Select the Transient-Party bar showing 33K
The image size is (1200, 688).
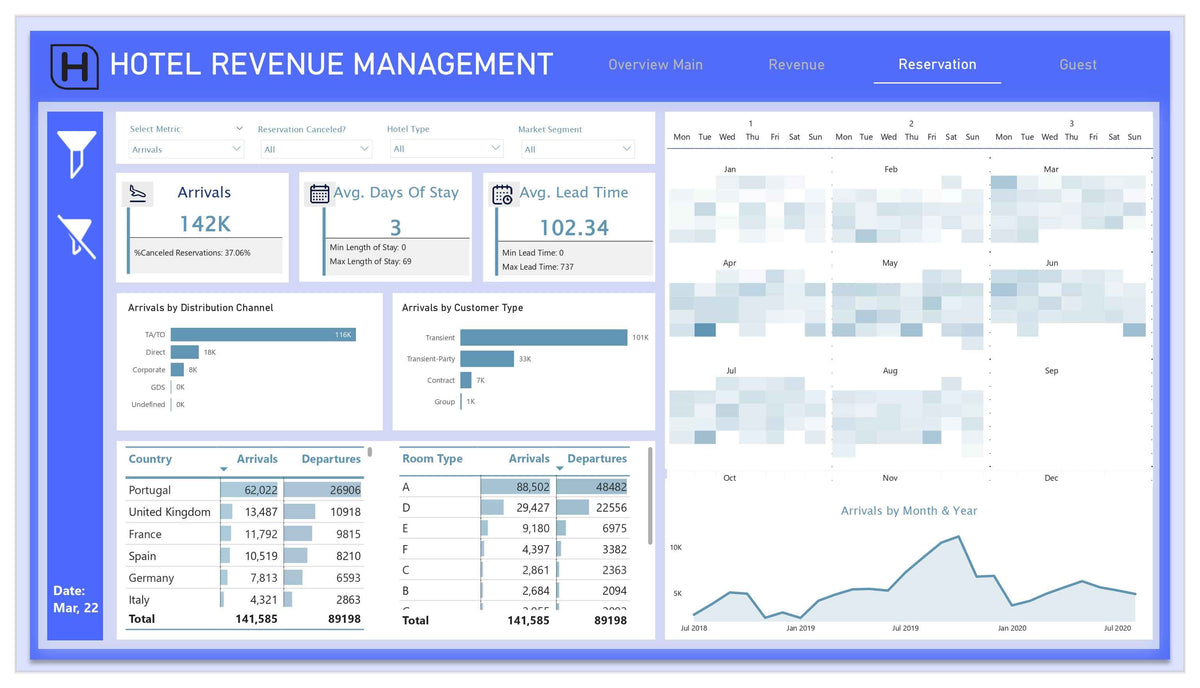point(487,359)
